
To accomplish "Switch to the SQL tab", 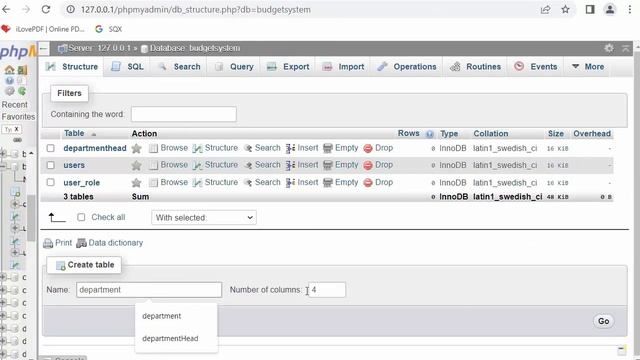I will pyautogui.click(x=128, y=67).
